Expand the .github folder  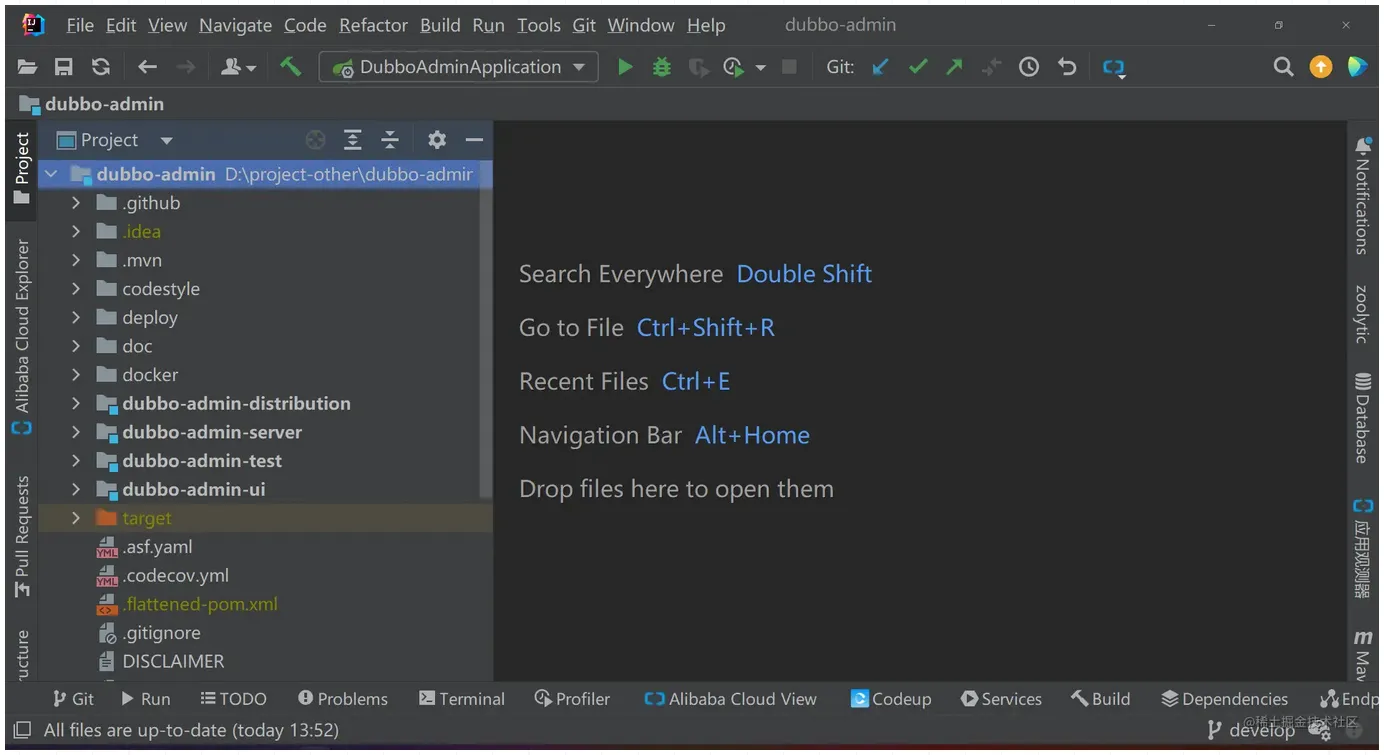pyautogui.click(x=76, y=203)
